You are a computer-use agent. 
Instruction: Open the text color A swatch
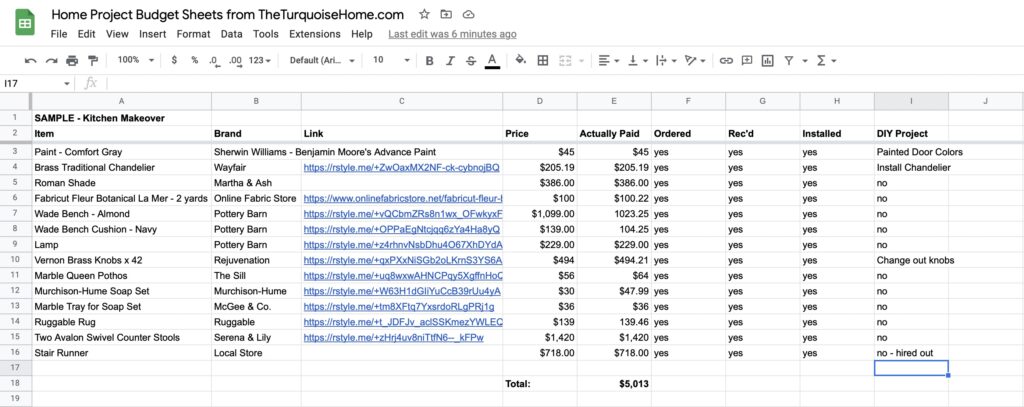492,61
